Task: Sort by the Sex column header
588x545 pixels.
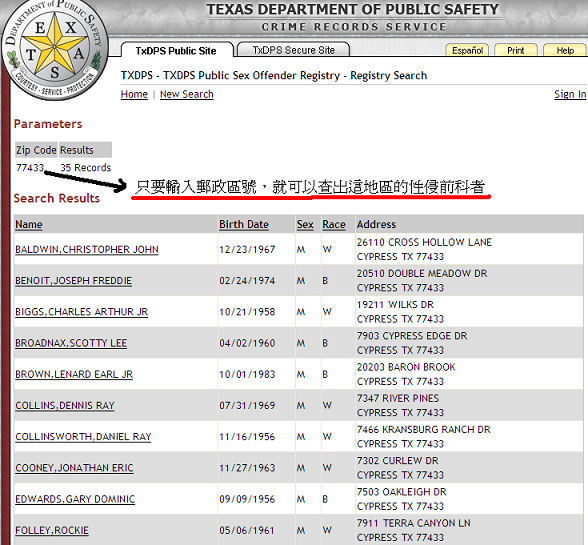Action: tap(305, 224)
